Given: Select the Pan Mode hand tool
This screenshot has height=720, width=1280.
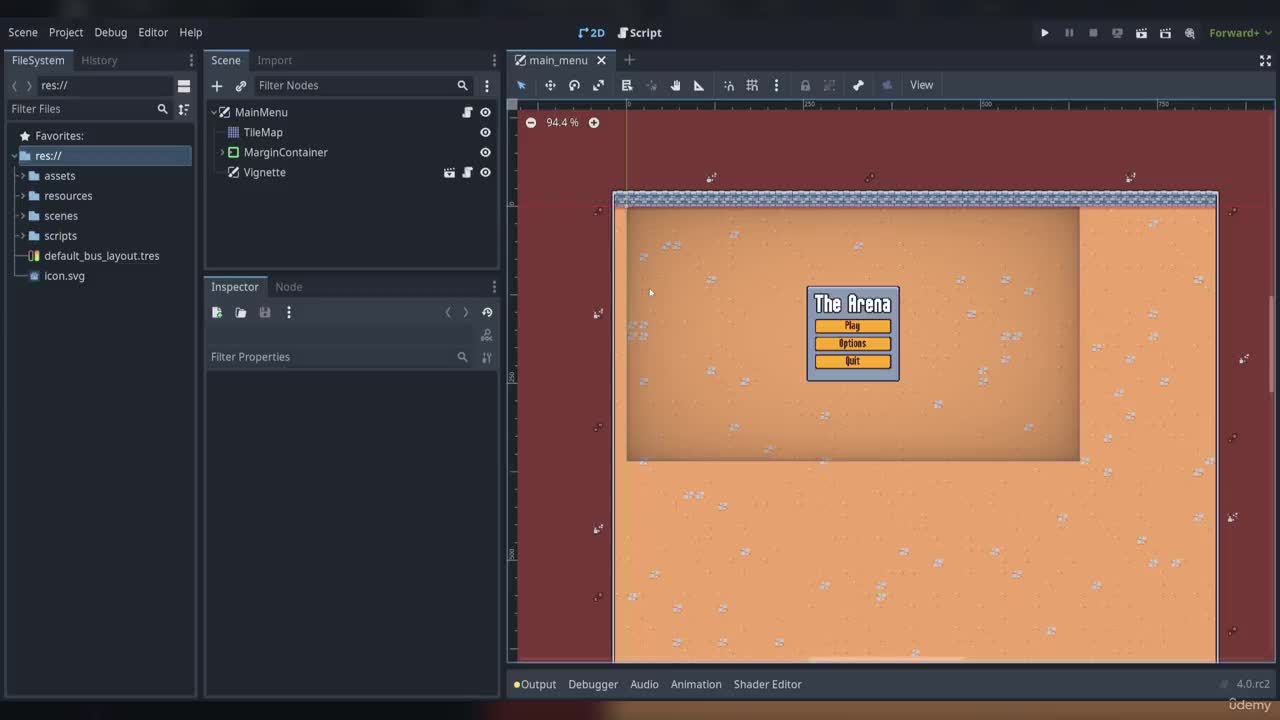Looking at the screenshot, I should pyautogui.click(x=675, y=85).
